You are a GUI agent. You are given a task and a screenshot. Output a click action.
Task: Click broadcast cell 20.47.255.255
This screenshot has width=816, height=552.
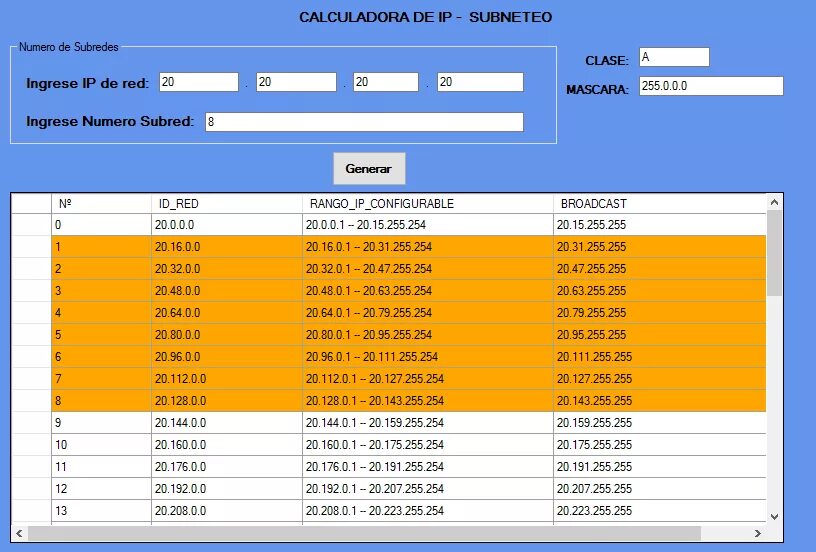660,269
